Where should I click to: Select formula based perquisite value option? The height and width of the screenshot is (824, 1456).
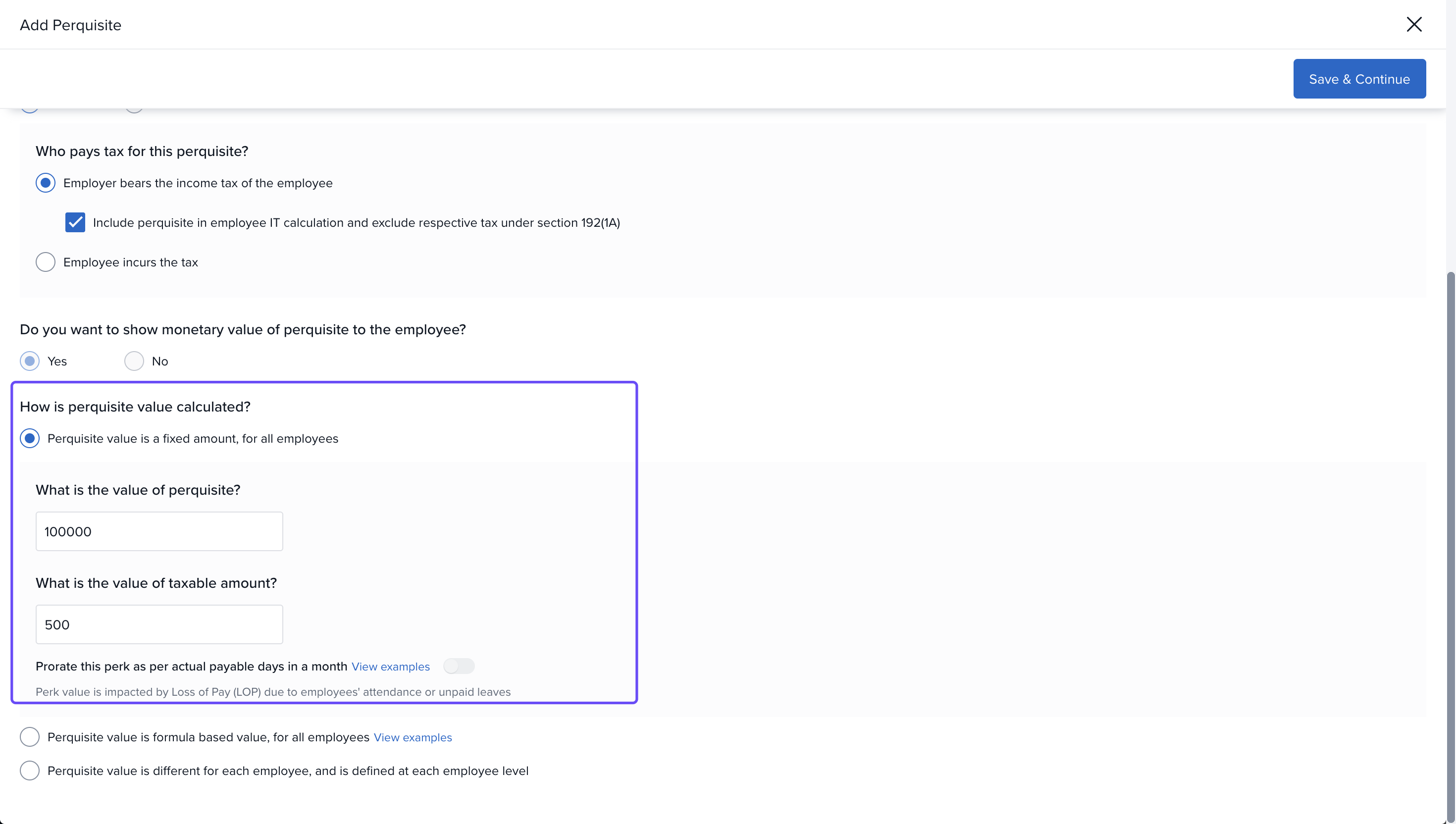29,737
